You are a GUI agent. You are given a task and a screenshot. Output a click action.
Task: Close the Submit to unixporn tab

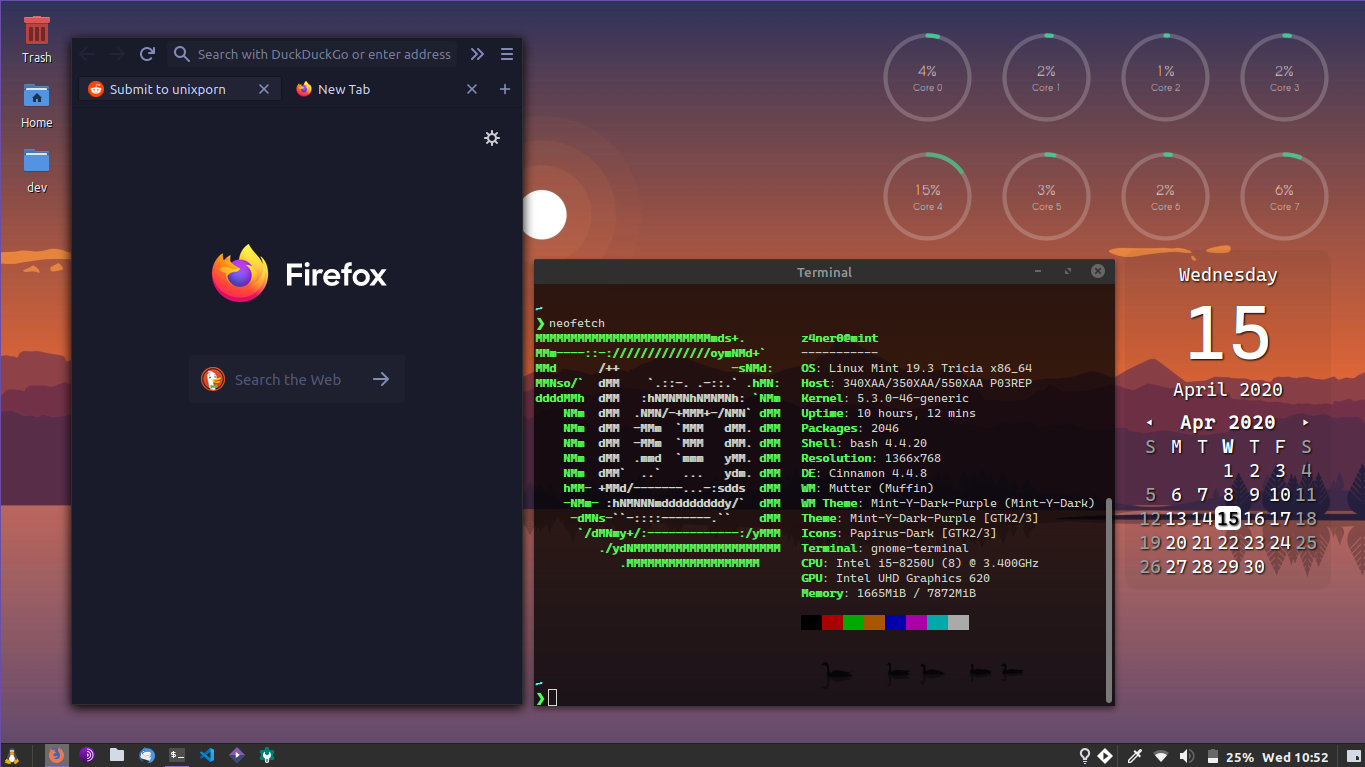264,89
